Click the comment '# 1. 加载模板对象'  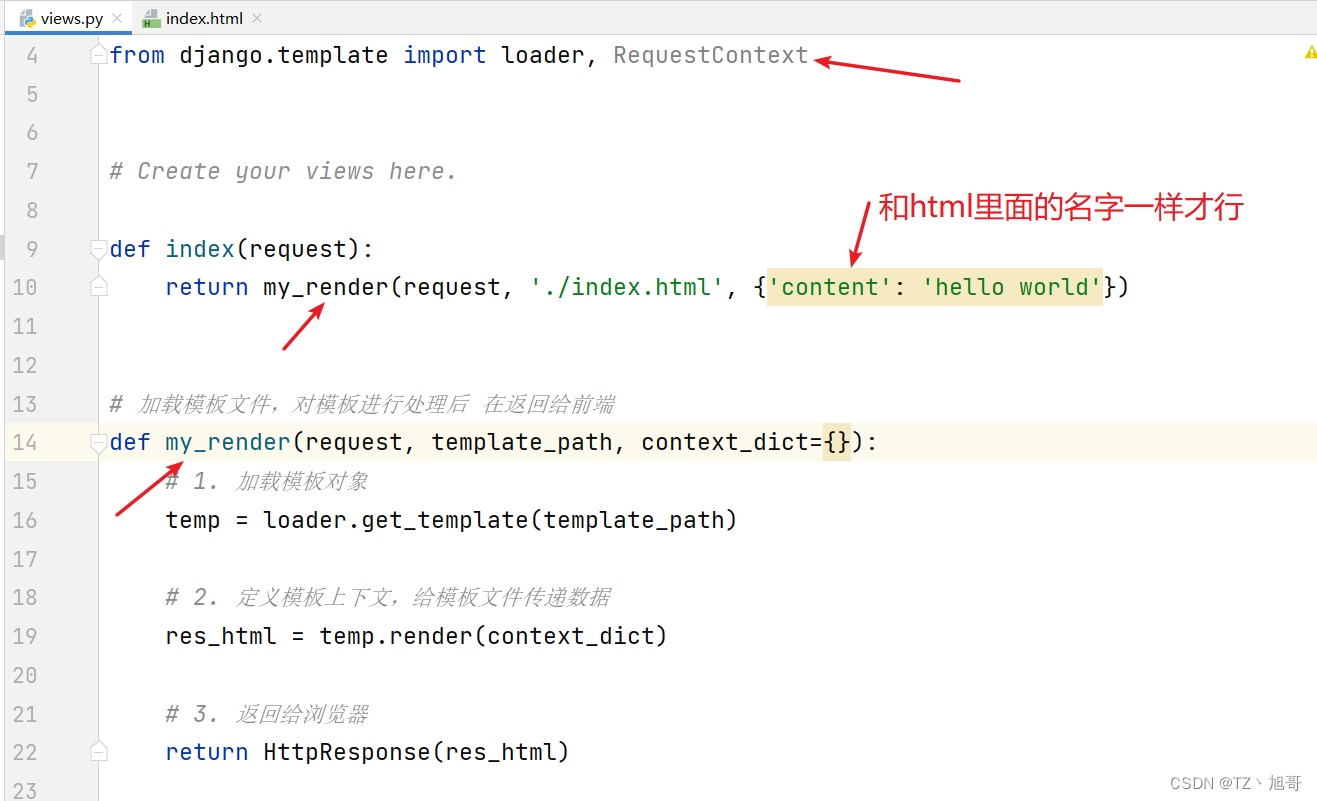pyautogui.click(x=267, y=481)
